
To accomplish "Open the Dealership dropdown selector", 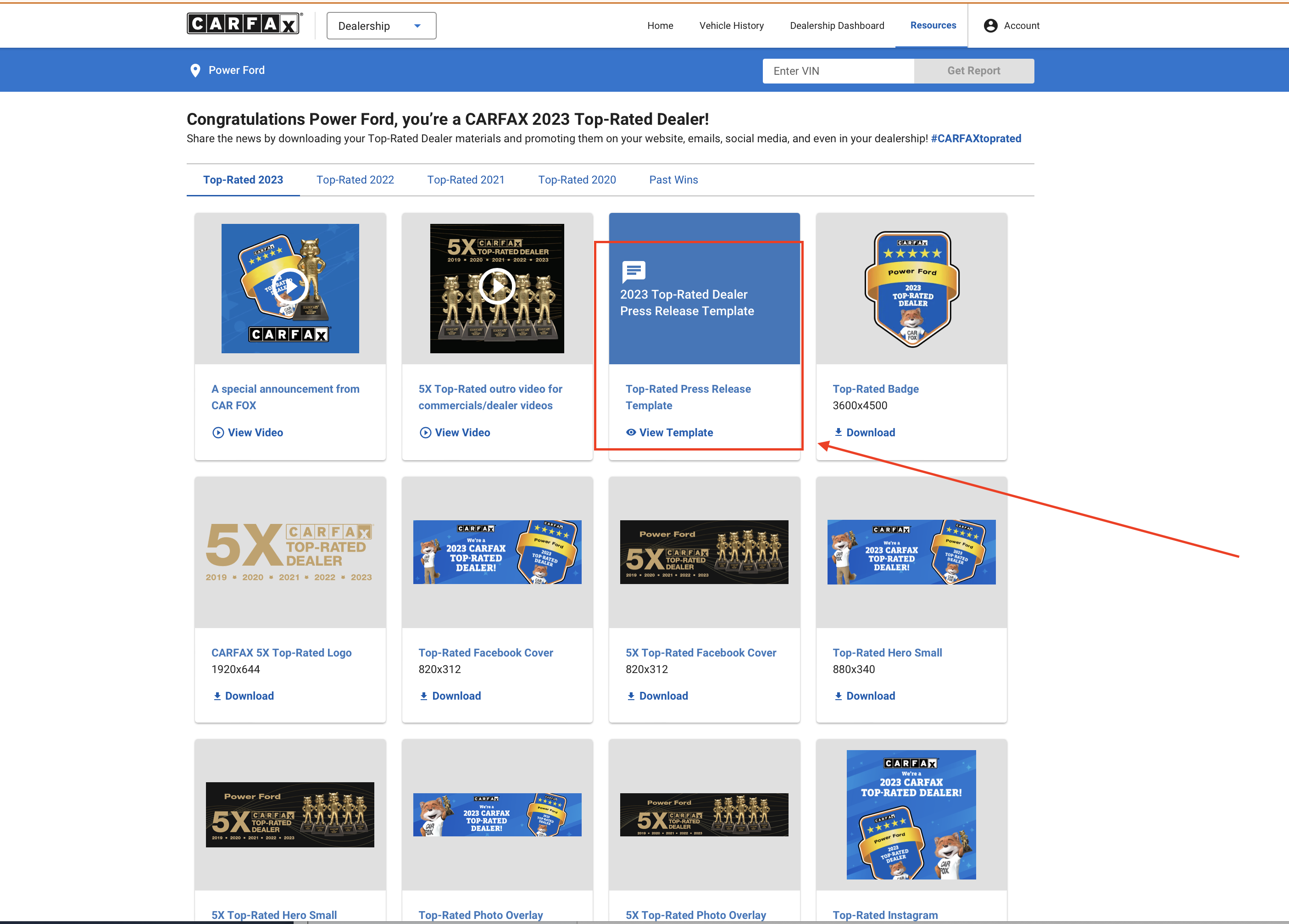I will pos(381,26).
